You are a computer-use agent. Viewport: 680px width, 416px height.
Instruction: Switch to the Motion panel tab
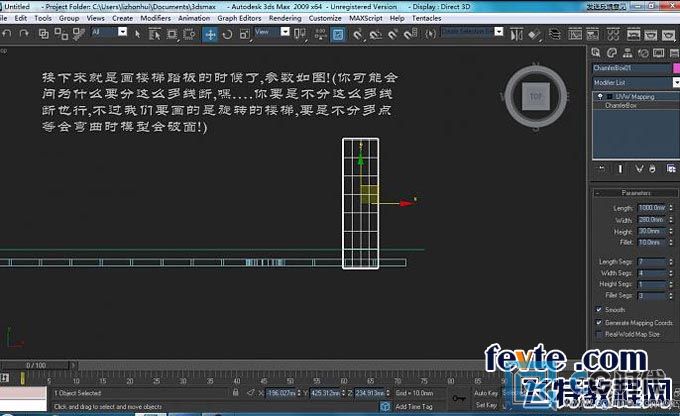(x=643, y=53)
